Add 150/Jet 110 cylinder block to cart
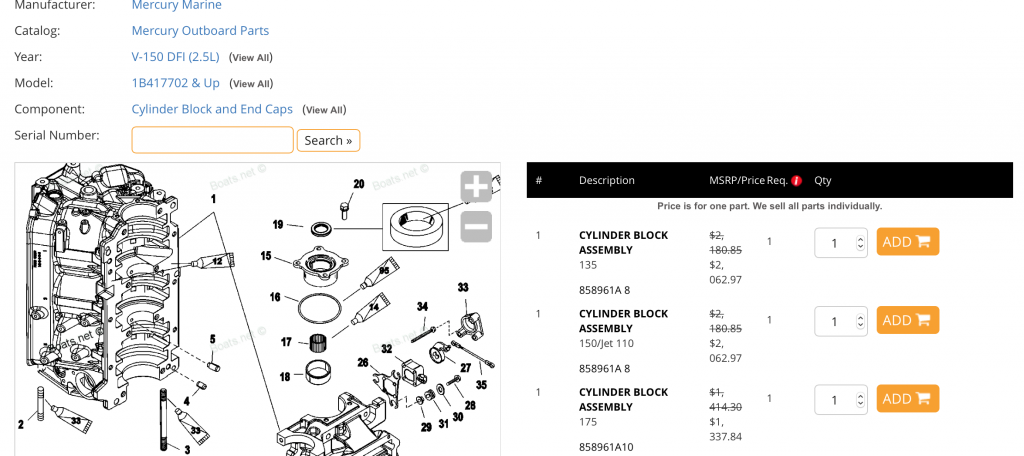This screenshot has width=1024, height=456. click(907, 320)
